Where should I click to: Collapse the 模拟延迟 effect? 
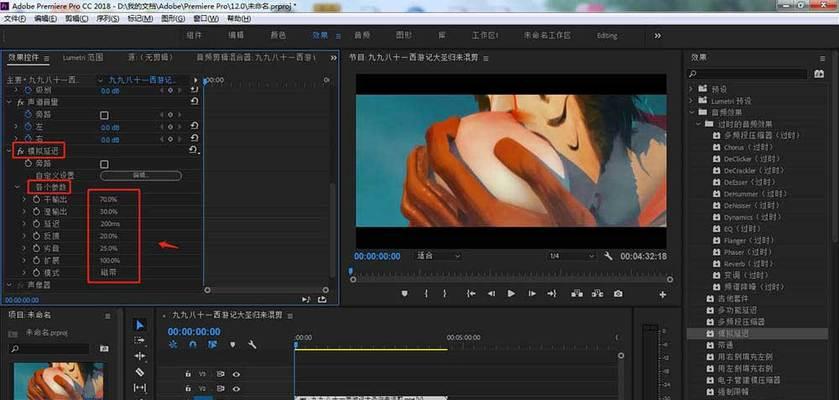pos(8,151)
